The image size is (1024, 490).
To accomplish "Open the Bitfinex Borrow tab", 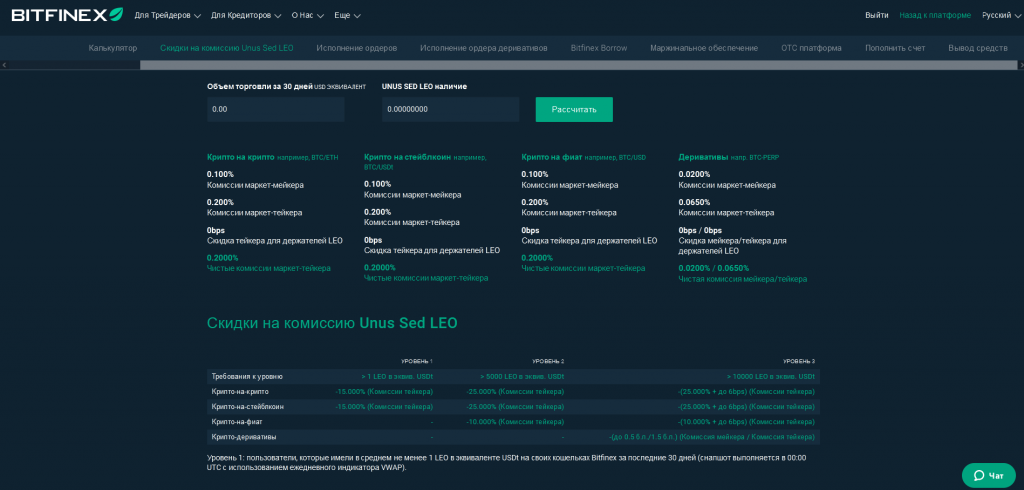I will [x=599, y=48].
